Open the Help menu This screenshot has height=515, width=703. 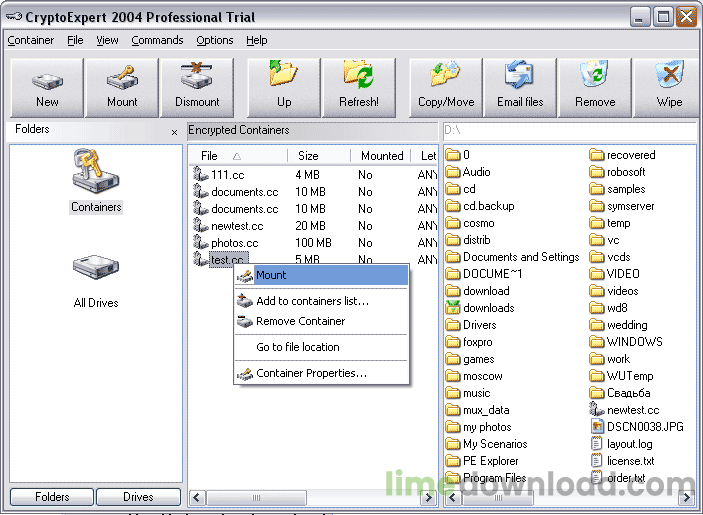256,40
